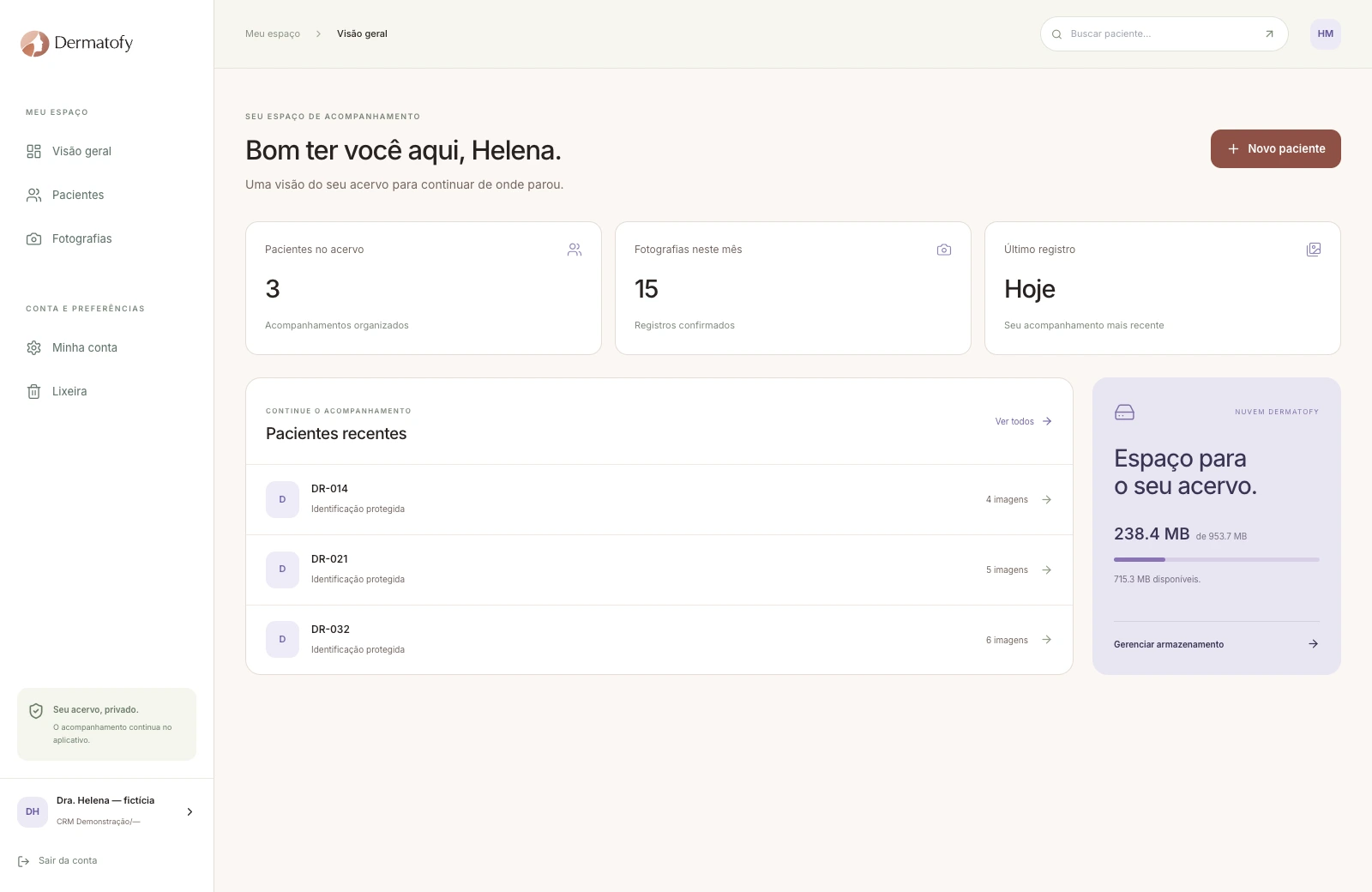Viewport: 1372px width, 892px height.
Task: Open Visão geral via its grid icon
Action: pyautogui.click(x=33, y=151)
